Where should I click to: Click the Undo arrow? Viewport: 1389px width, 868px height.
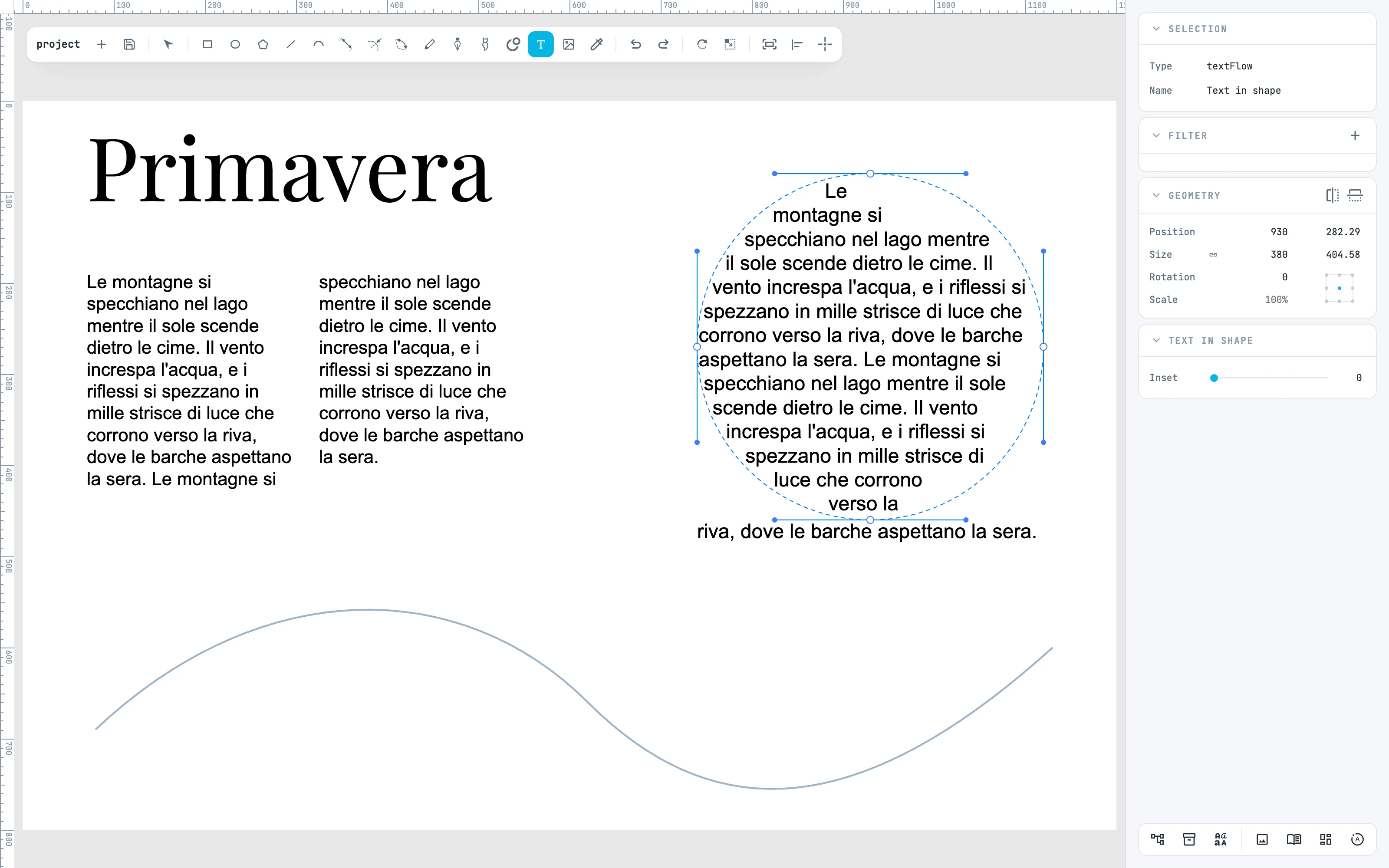pos(635,44)
